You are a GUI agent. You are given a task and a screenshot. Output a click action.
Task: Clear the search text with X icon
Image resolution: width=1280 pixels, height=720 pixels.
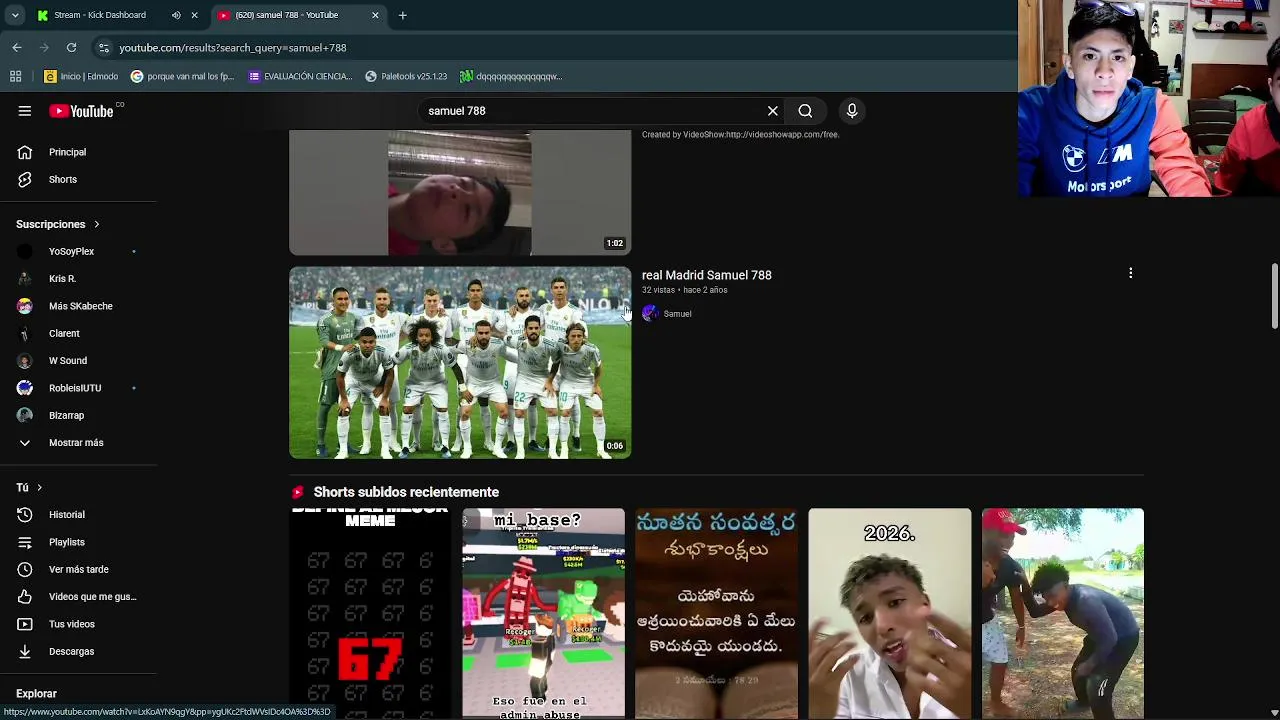click(772, 111)
